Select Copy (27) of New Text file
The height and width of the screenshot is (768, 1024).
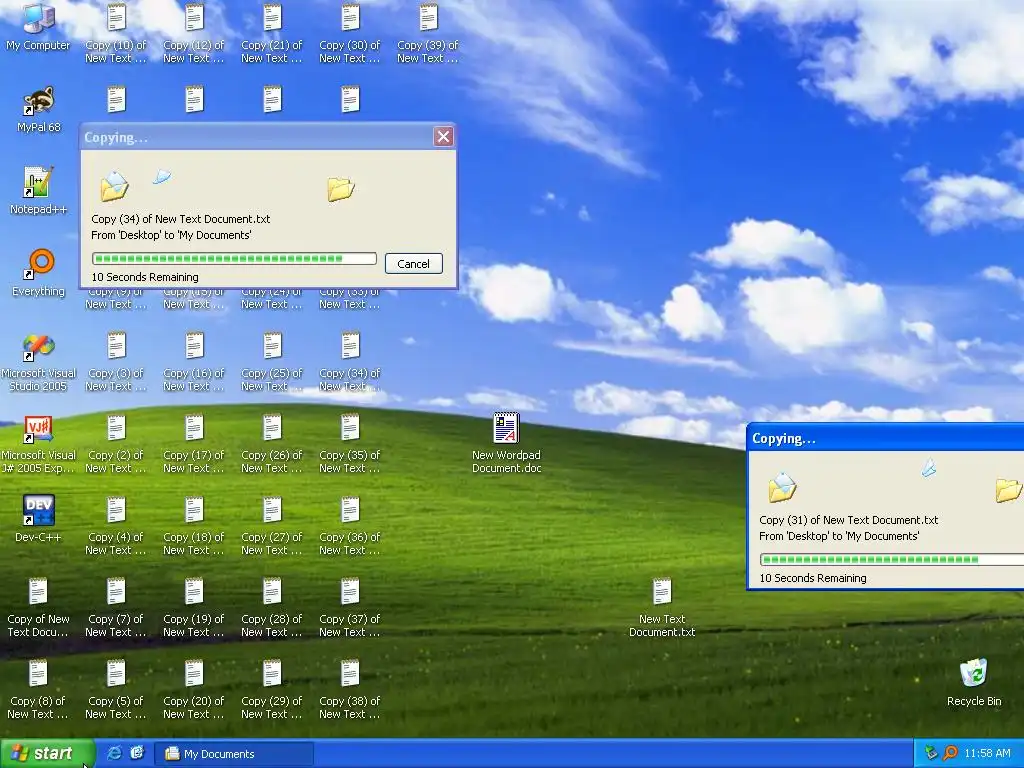pyautogui.click(x=272, y=525)
